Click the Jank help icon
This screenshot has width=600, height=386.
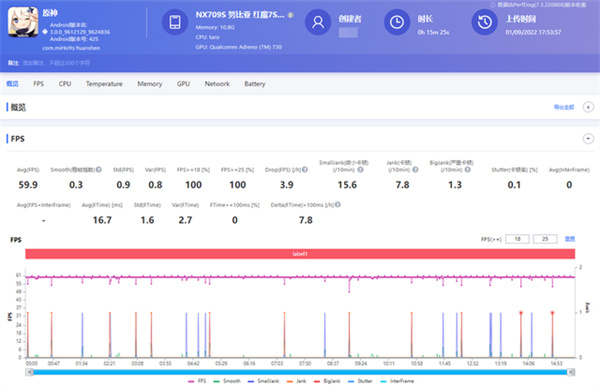[x=415, y=169]
